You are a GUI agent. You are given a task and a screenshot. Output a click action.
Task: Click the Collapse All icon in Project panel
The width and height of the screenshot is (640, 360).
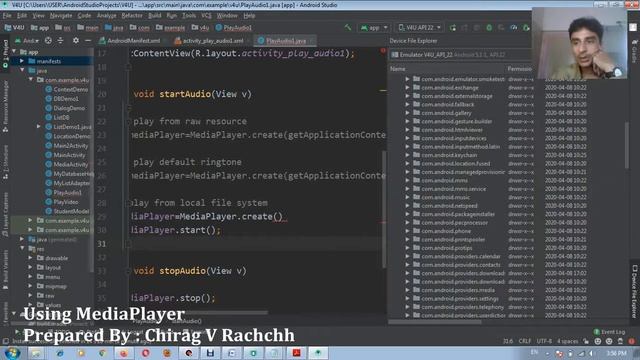pos(60,40)
